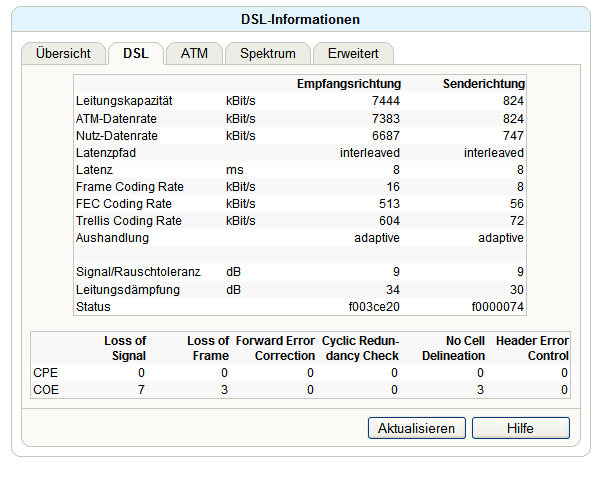Click the Senderichtung column header
The image size is (596, 488).
coord(484,84)
